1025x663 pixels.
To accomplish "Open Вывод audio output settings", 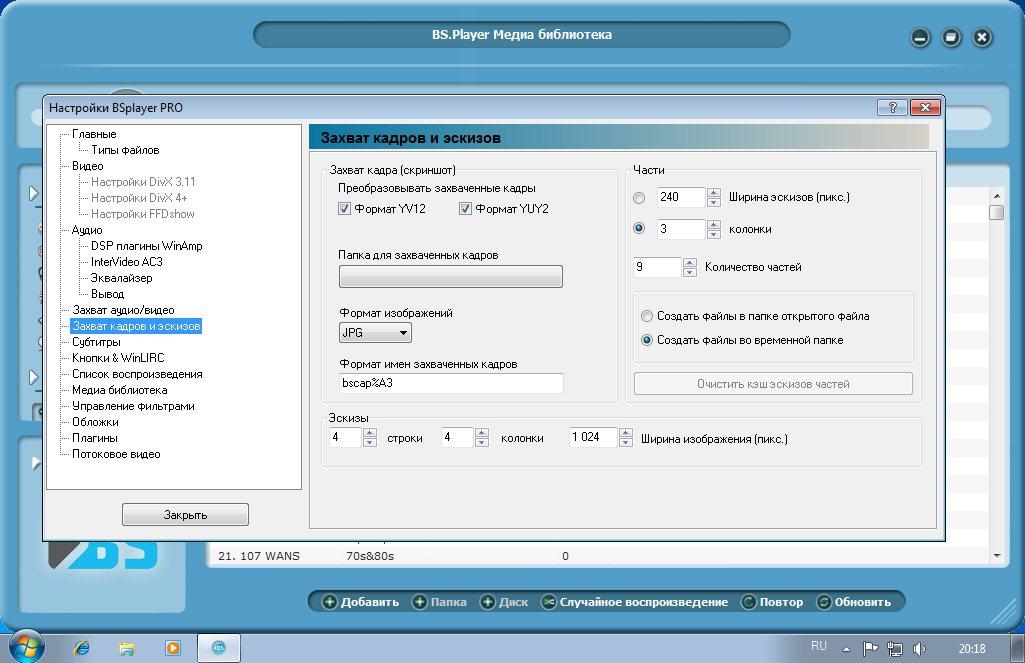I will [107, 294].
